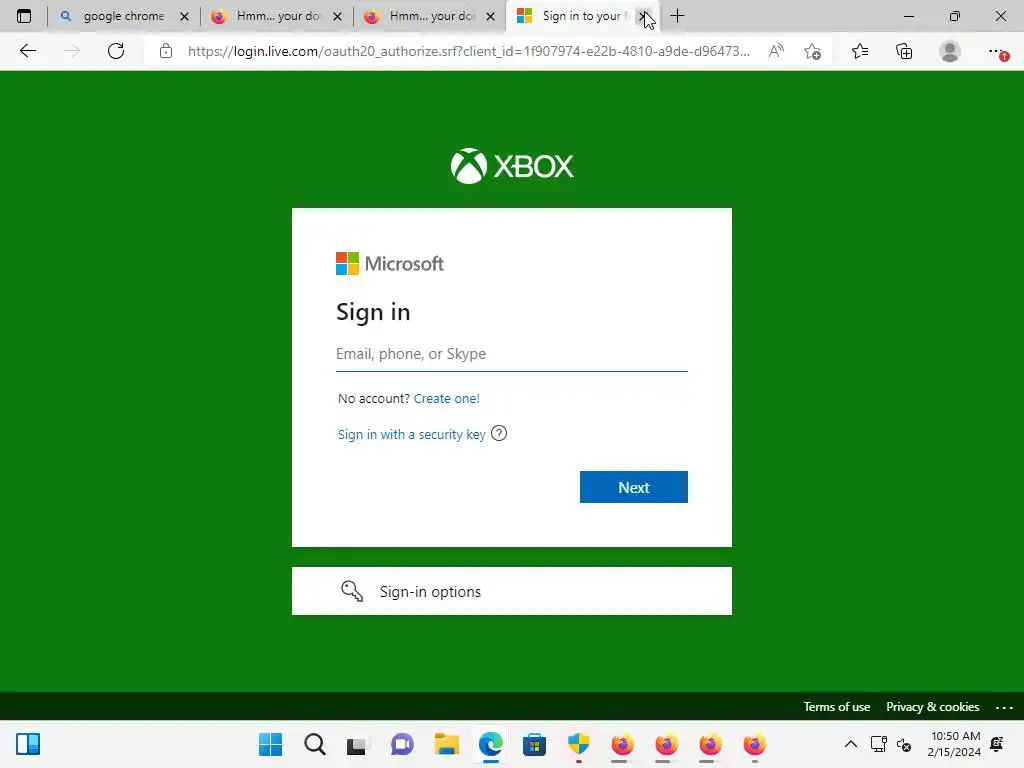1024x768 pixels.
Task: Focus the Email, phone, or Skype field
Action: (511, 354)
